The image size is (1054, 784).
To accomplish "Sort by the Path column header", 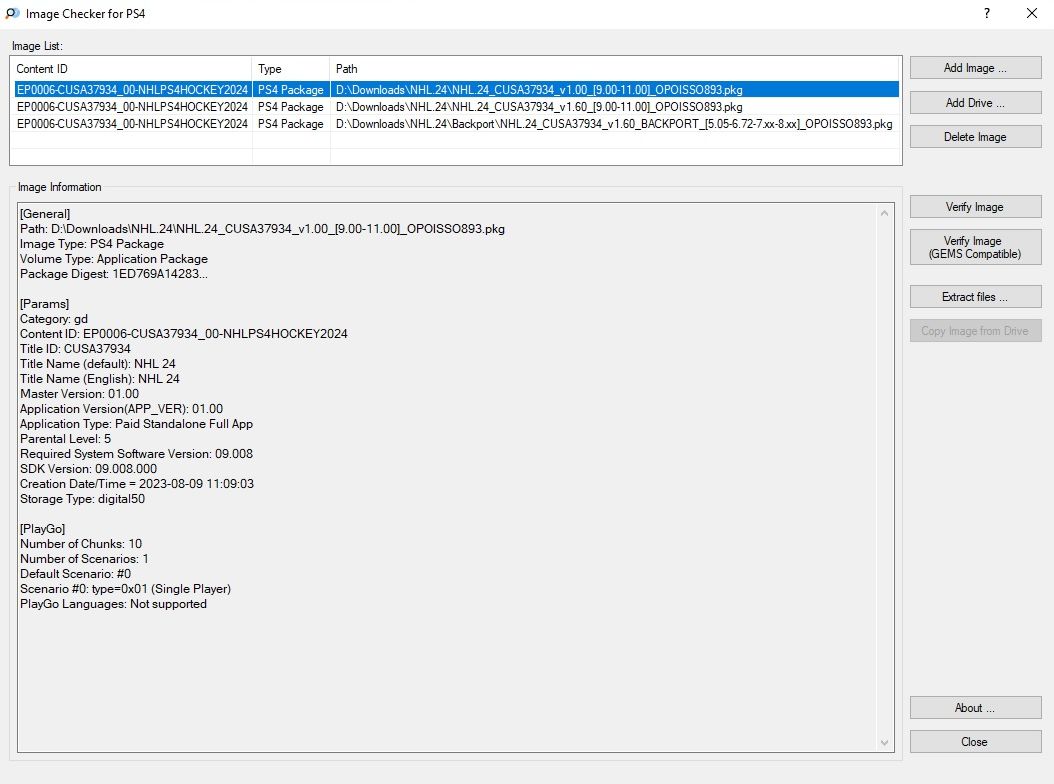I will click(x=615, y=69).
